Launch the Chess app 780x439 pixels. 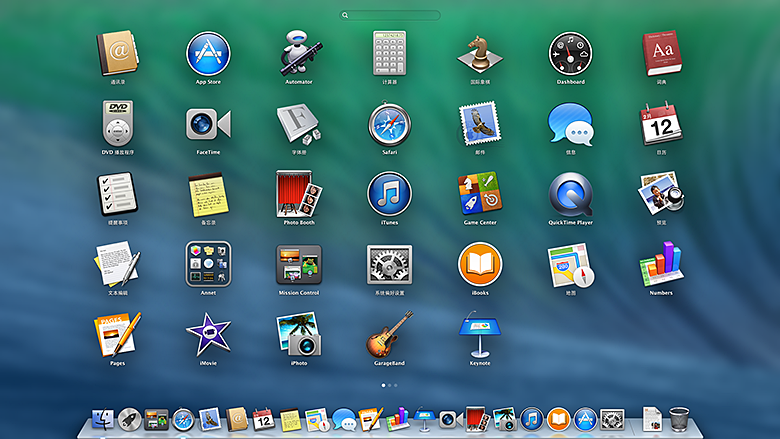point(480,54)
